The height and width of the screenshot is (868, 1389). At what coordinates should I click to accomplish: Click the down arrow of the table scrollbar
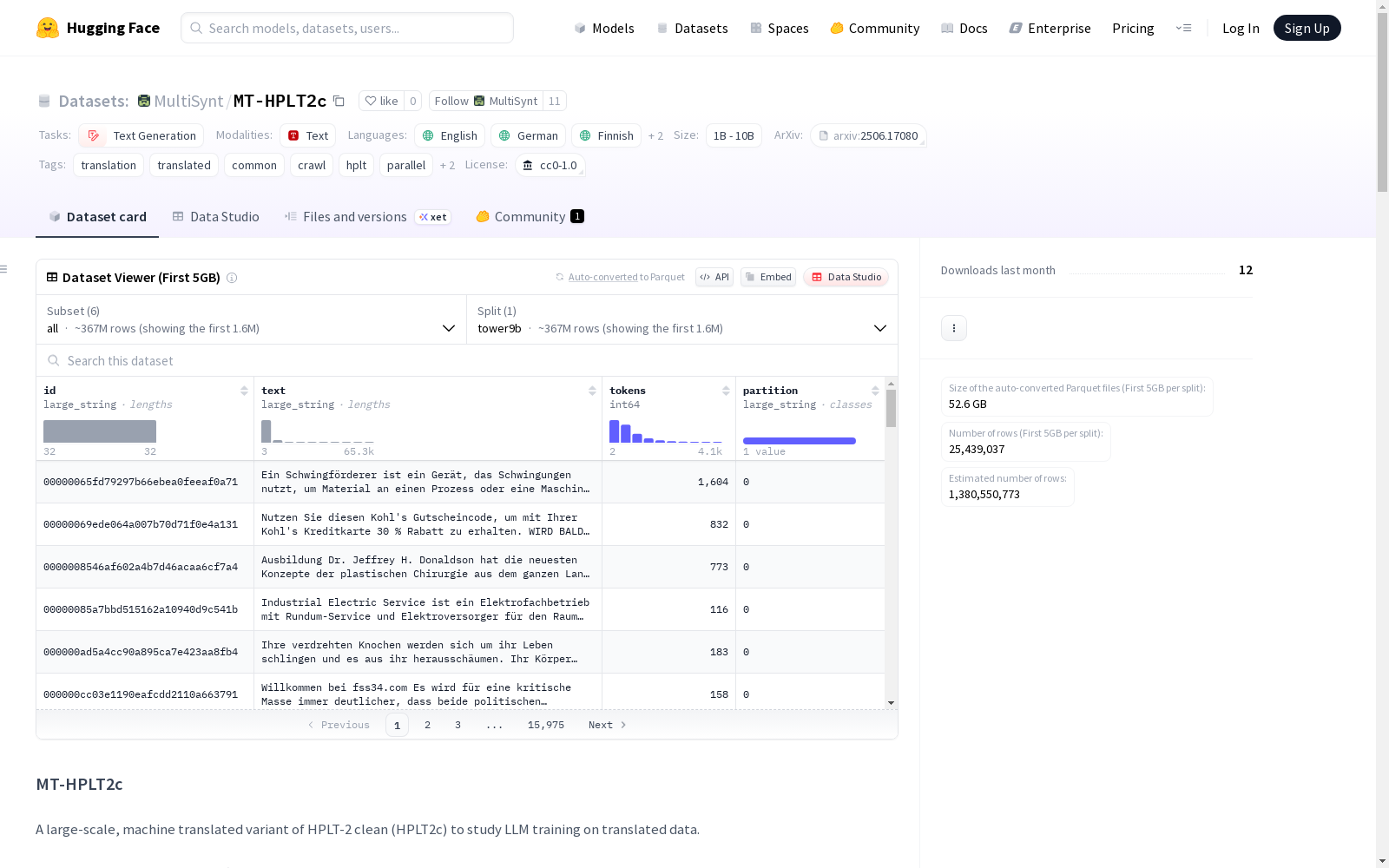[891, 703]
